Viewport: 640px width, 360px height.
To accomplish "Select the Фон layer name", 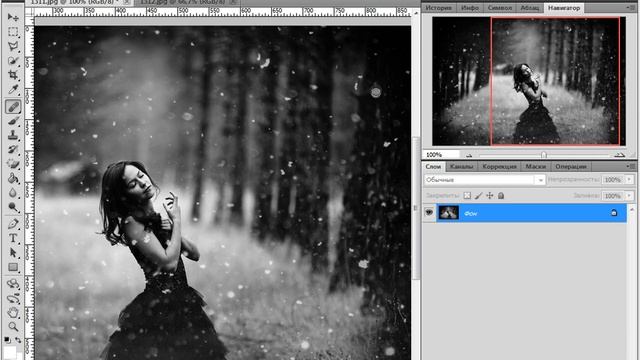I will click(x=471, y=213).
